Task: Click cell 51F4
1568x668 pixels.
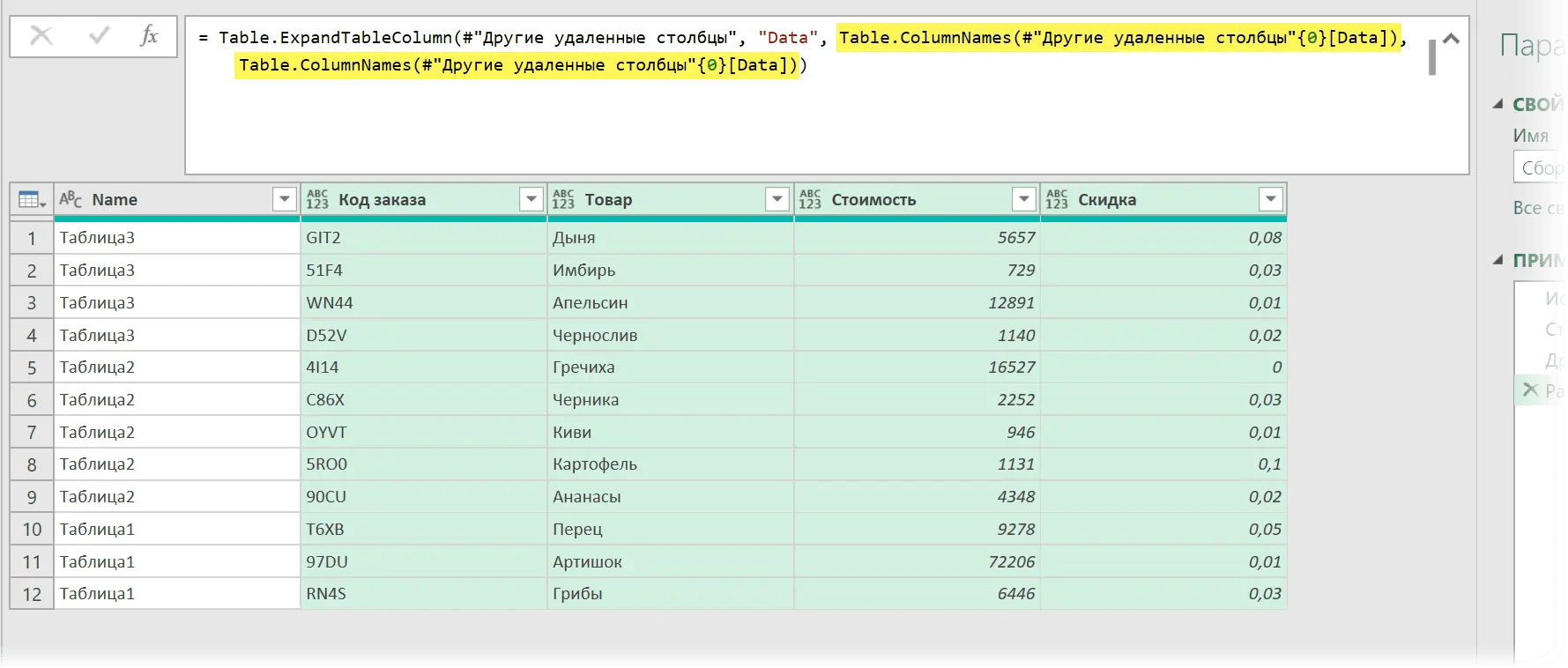Action: pos(424,271)
